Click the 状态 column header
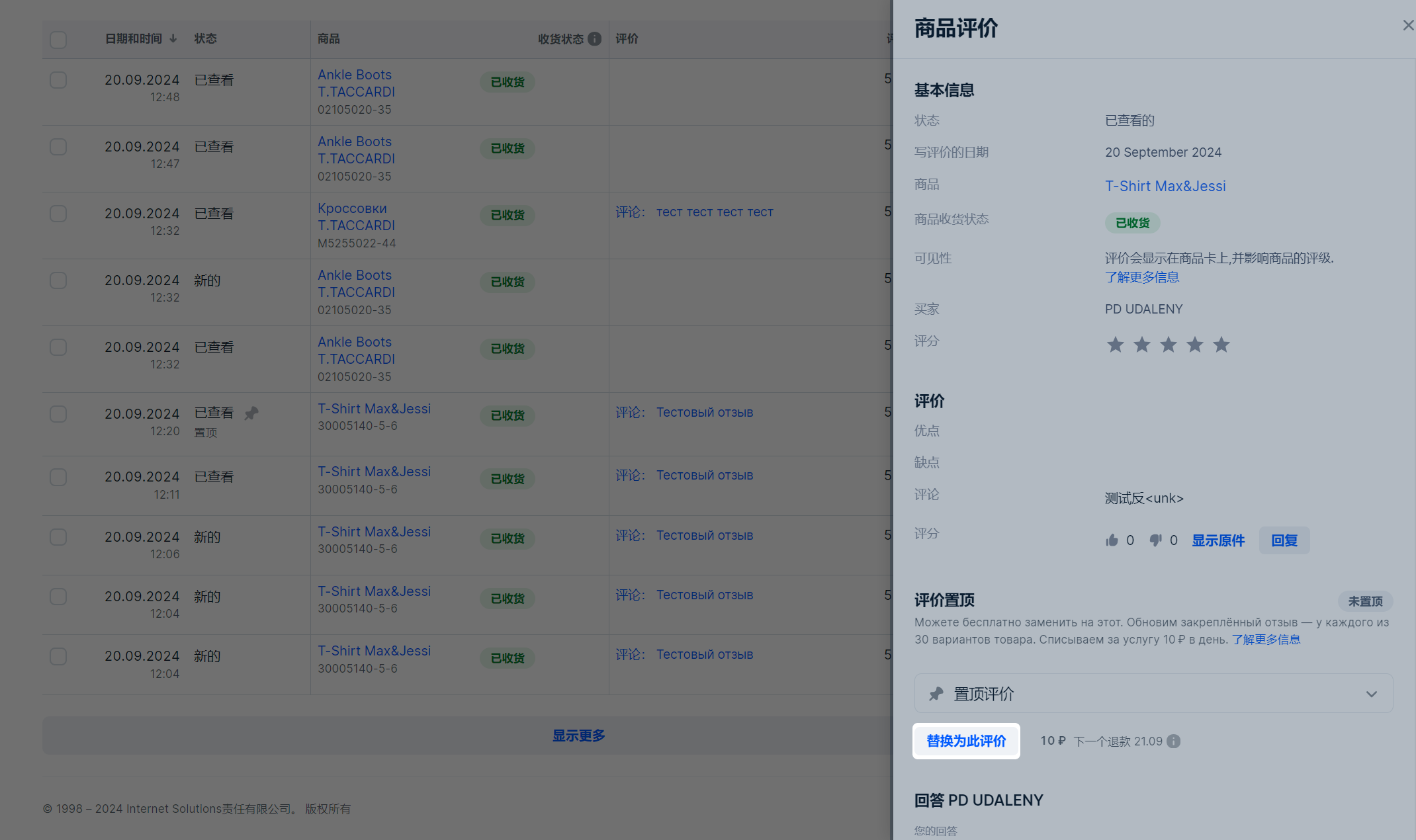1416x840 pixels. [x=205, y=38]
